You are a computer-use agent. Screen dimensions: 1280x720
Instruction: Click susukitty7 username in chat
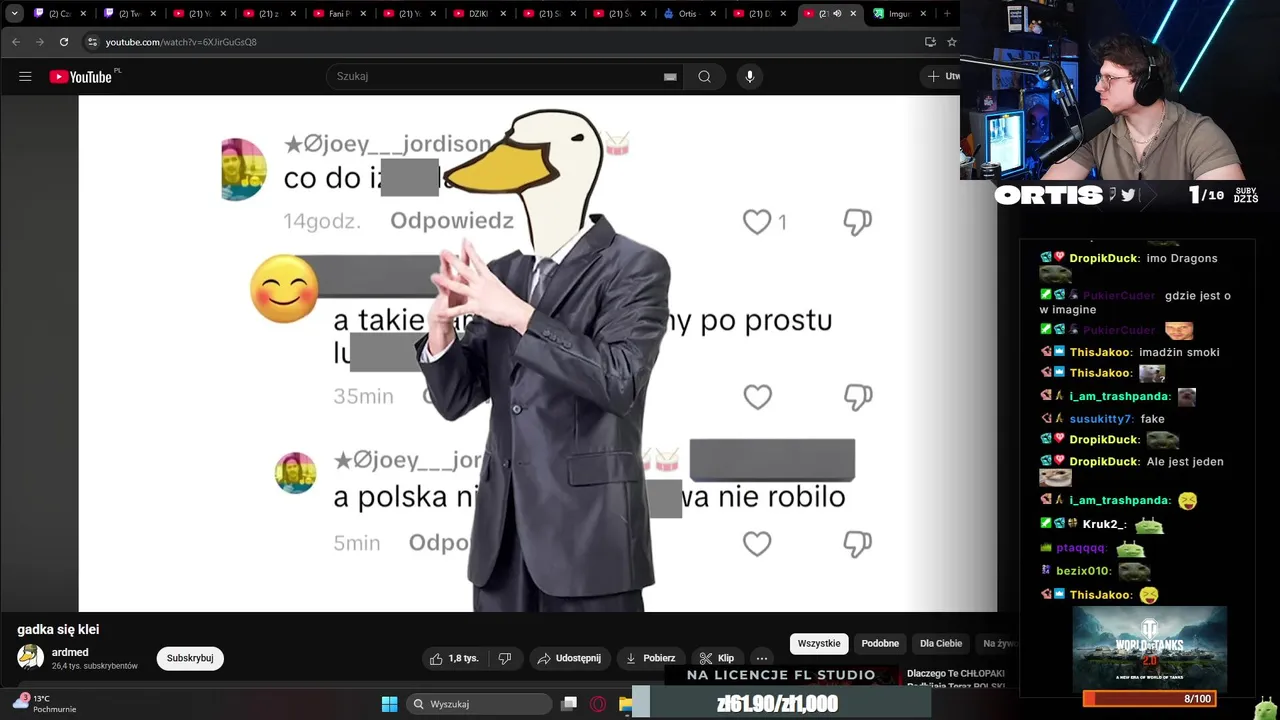pos(1101,419)
